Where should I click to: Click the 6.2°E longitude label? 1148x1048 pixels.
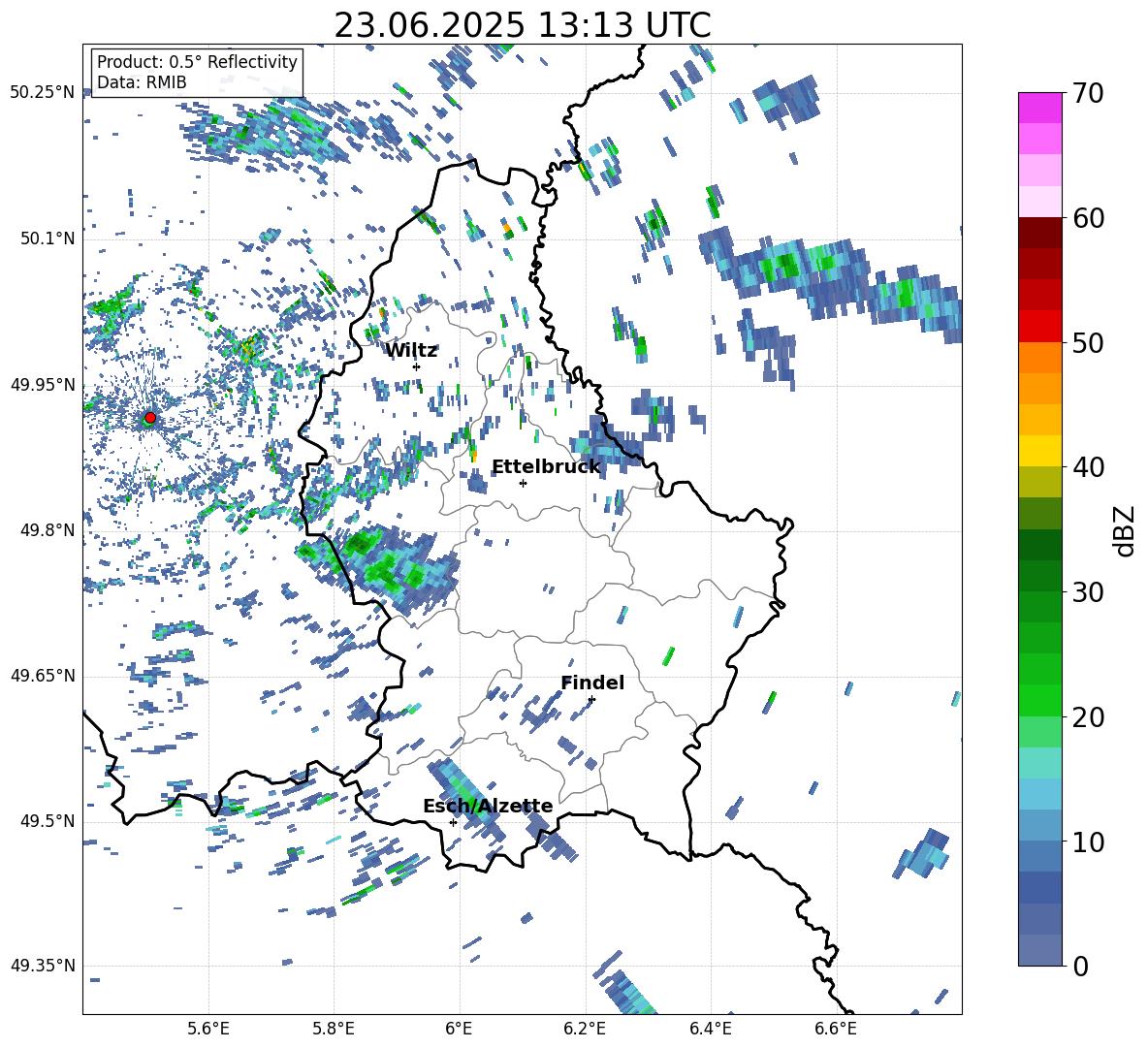tap(585, 1029)
